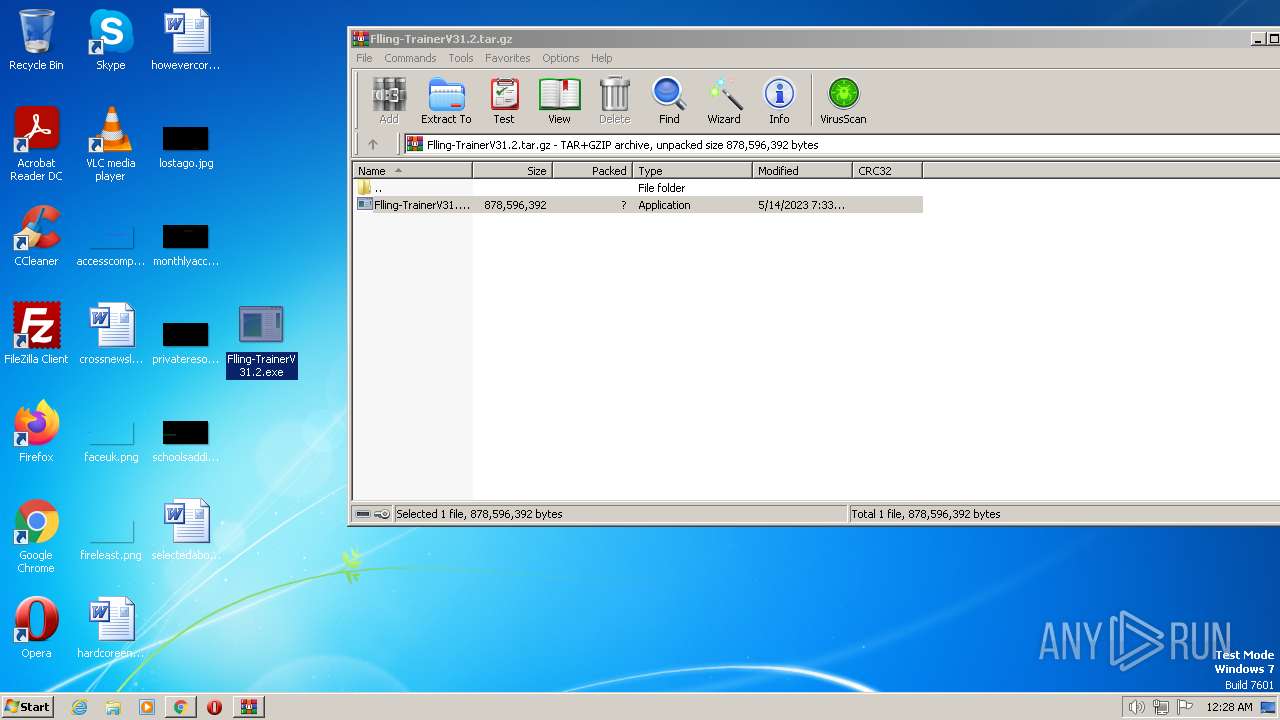
Task: Select the crossnewsl Word document icon
Action: click(x=110, y=334)
